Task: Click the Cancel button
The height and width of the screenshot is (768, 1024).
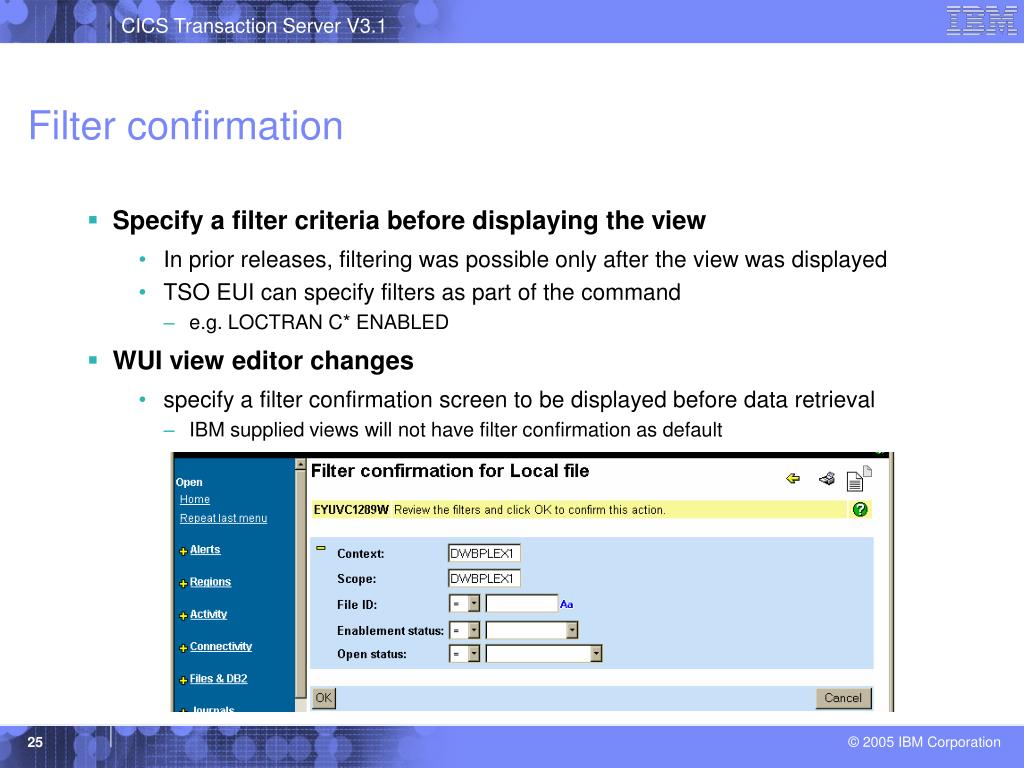Action: (843, 697)
